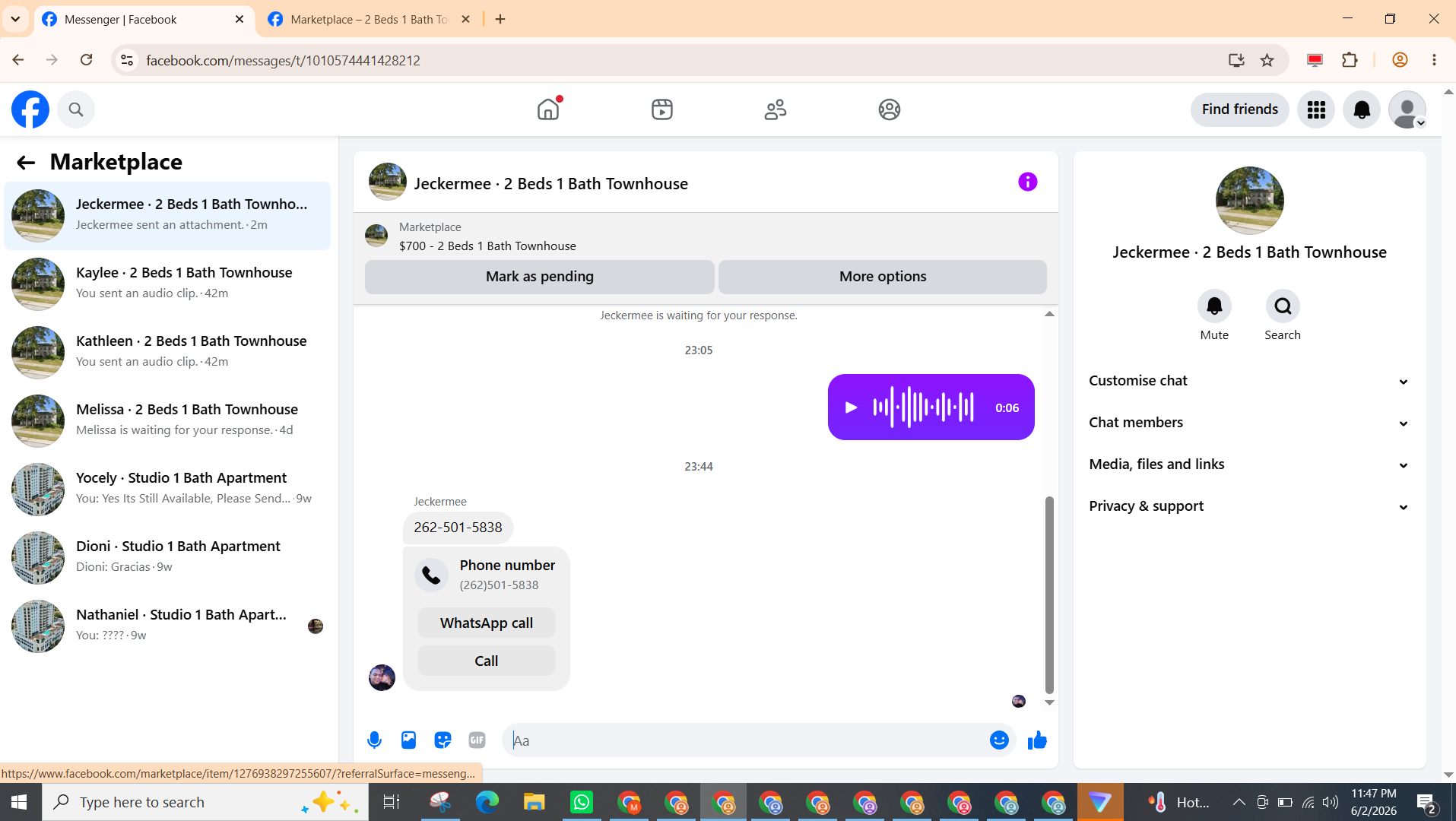
Task: Click the Call button
Action: 487,661
